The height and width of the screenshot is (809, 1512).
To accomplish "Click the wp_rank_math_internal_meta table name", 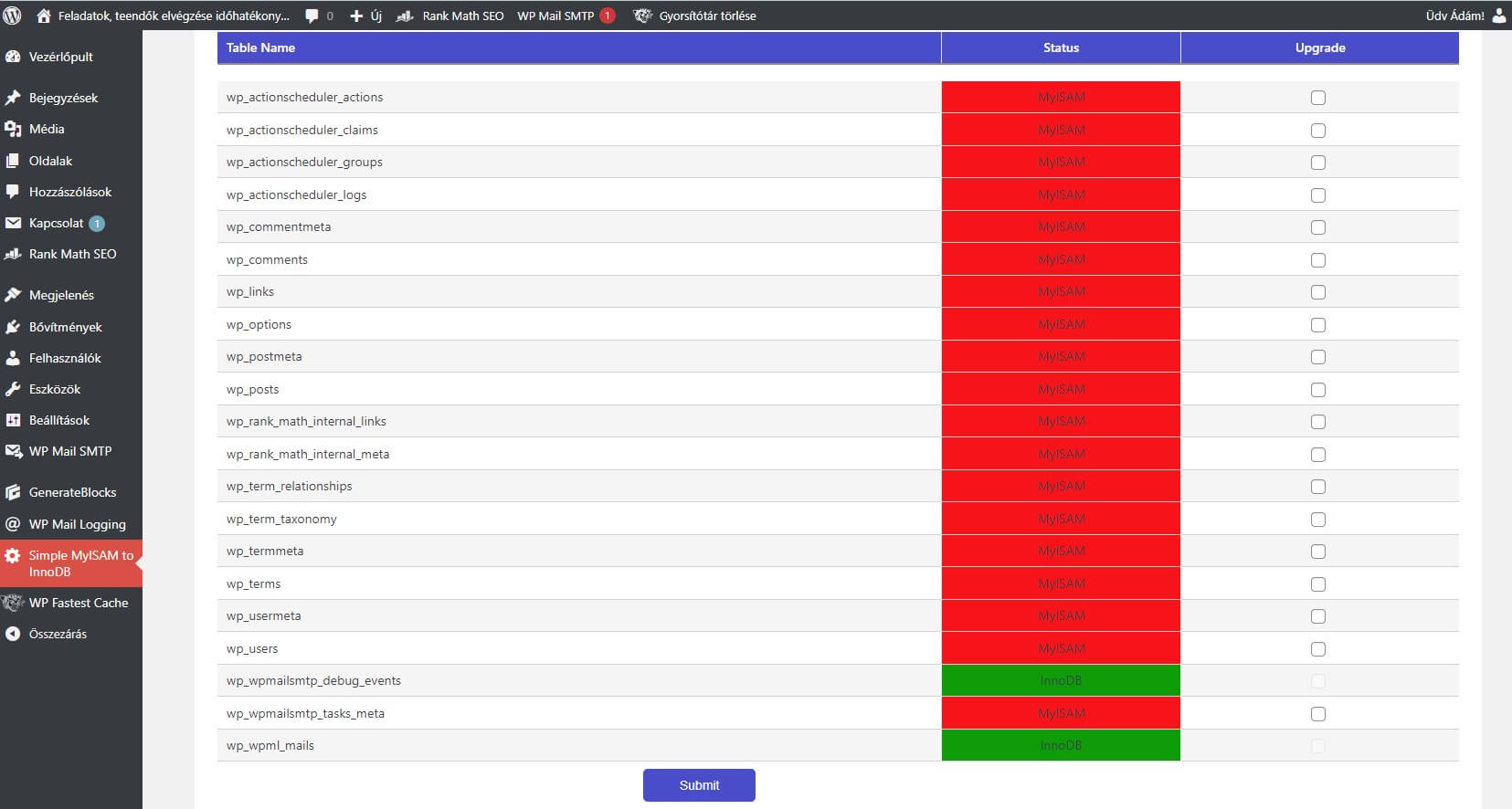I will click(x=307, y=454).
